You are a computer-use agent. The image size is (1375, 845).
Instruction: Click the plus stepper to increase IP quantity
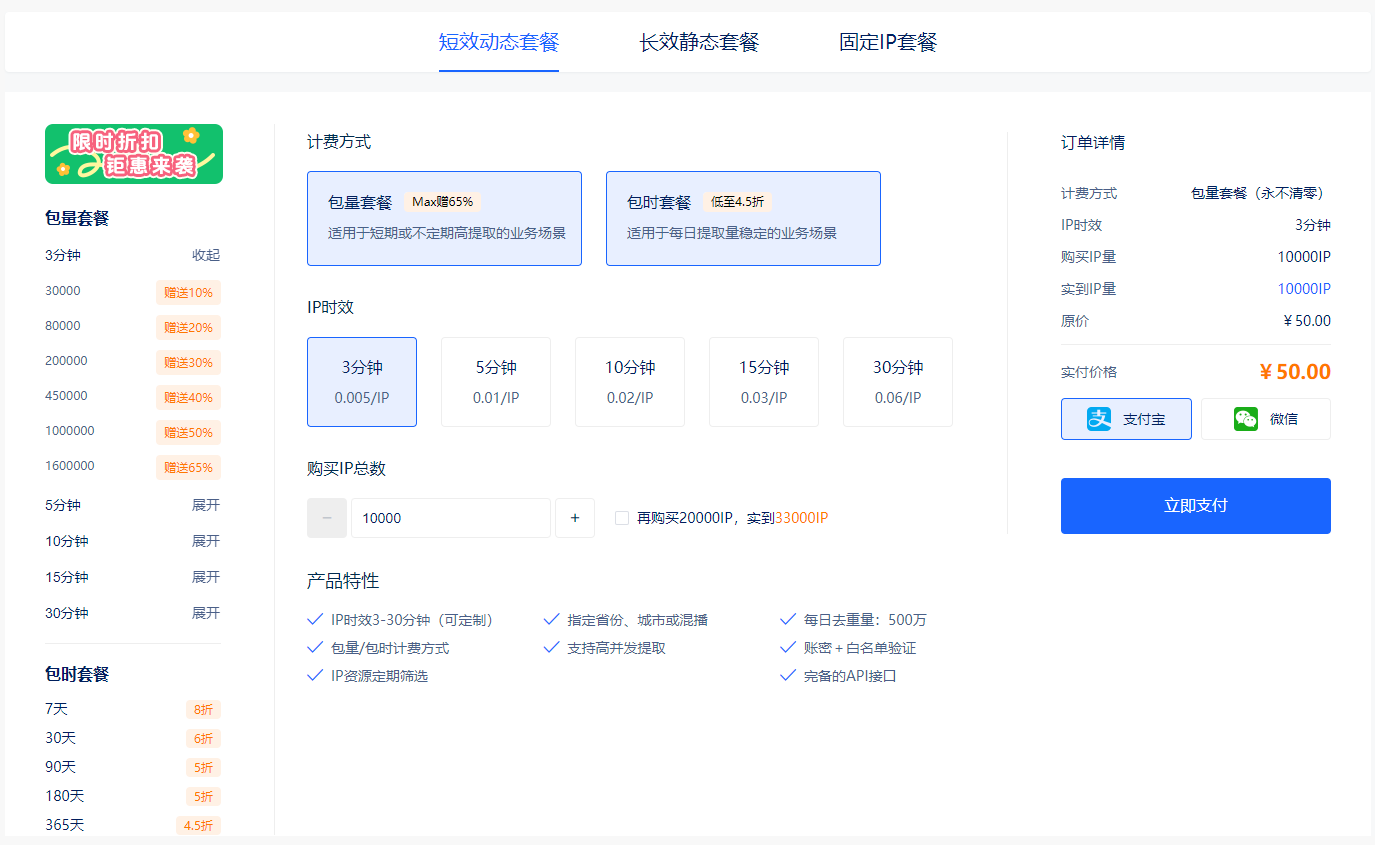[575, 517]
